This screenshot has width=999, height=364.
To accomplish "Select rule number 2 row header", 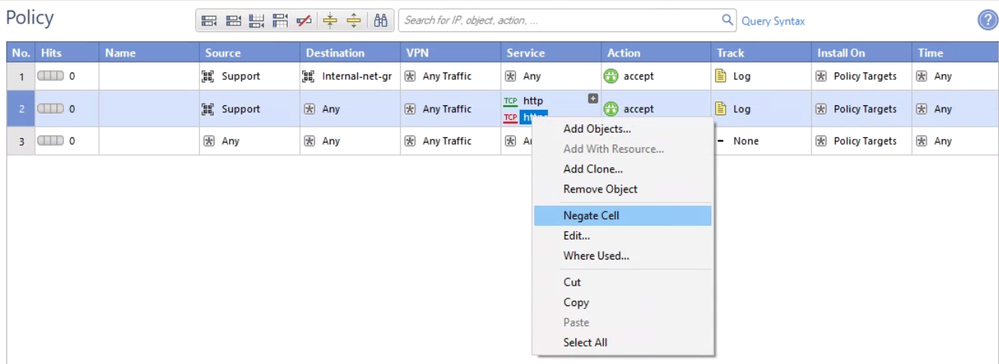I will pyautogui.click(x=21, y=109).
